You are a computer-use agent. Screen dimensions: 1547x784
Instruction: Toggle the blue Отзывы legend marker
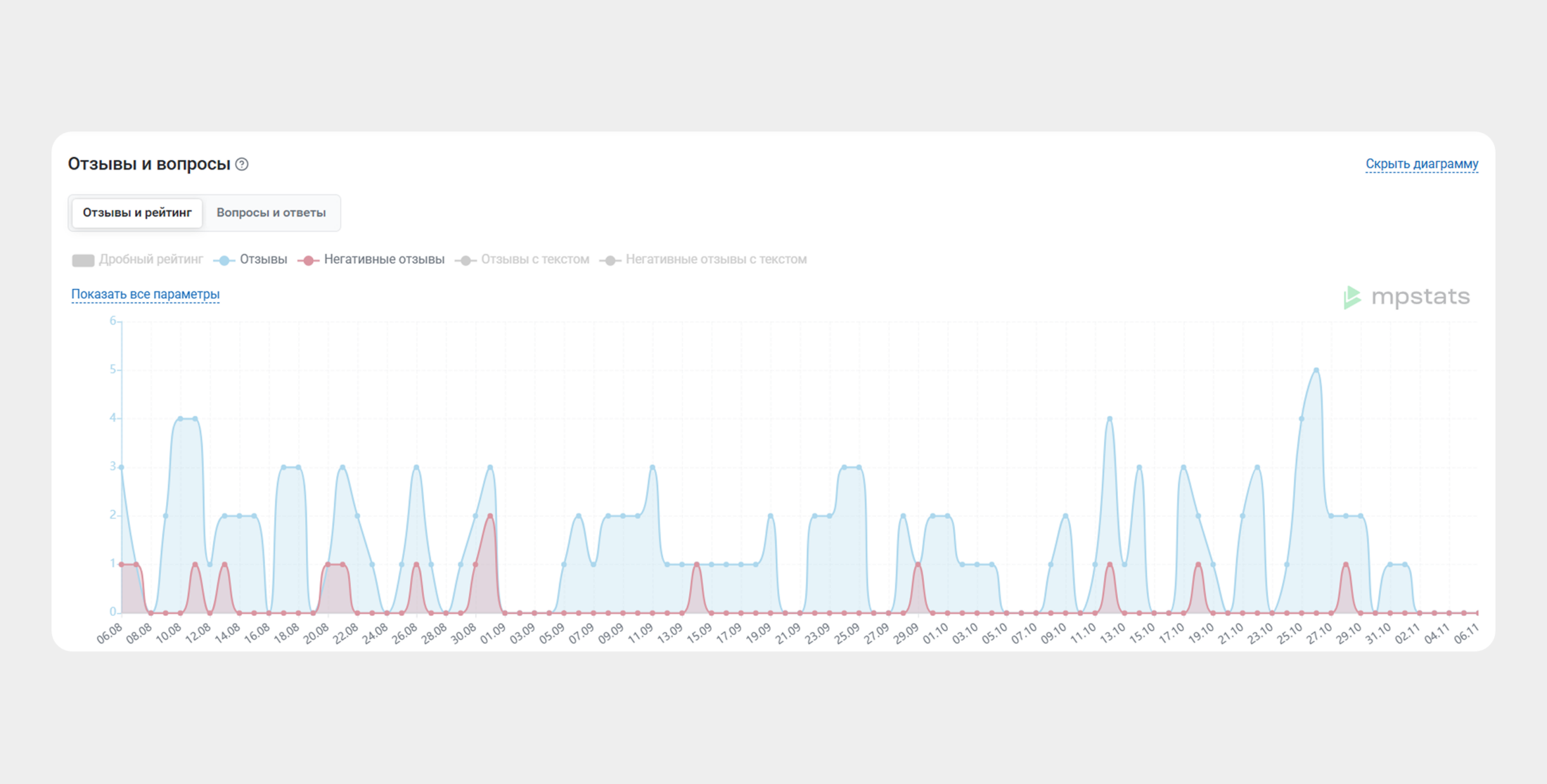pyautogui.click(x=224, y=260)
